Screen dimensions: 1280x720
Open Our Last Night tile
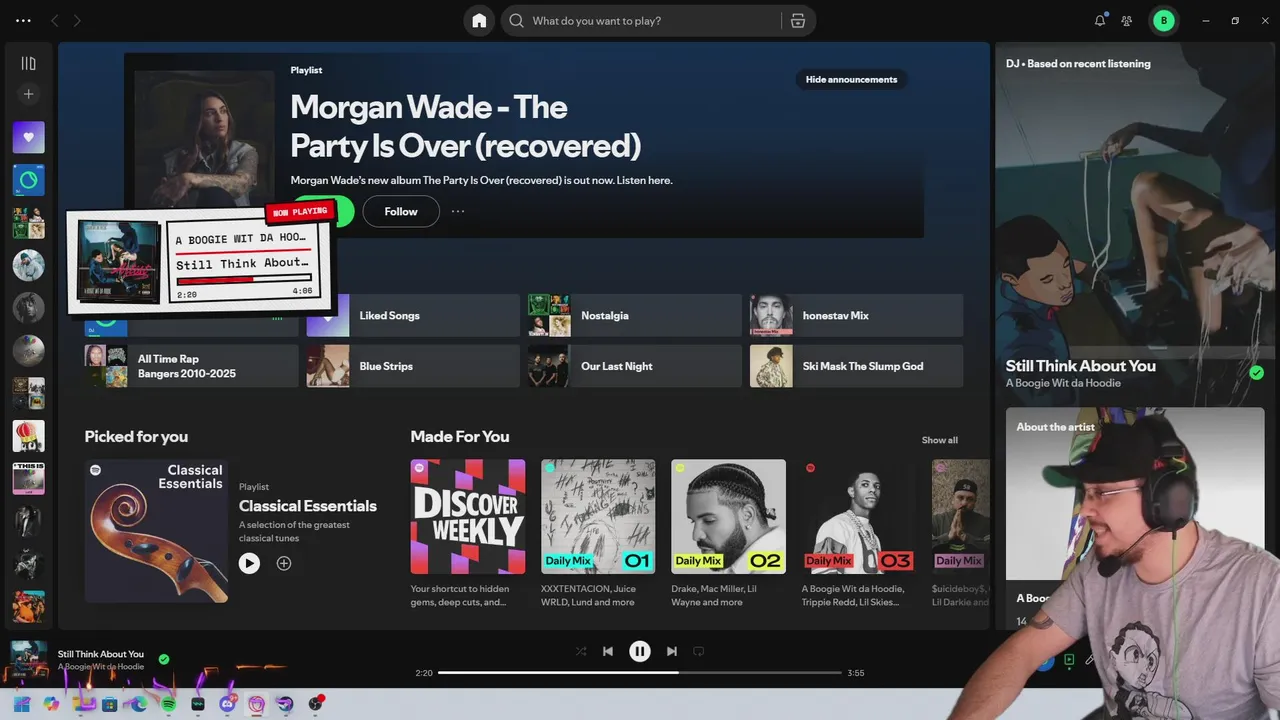point(635,366)
